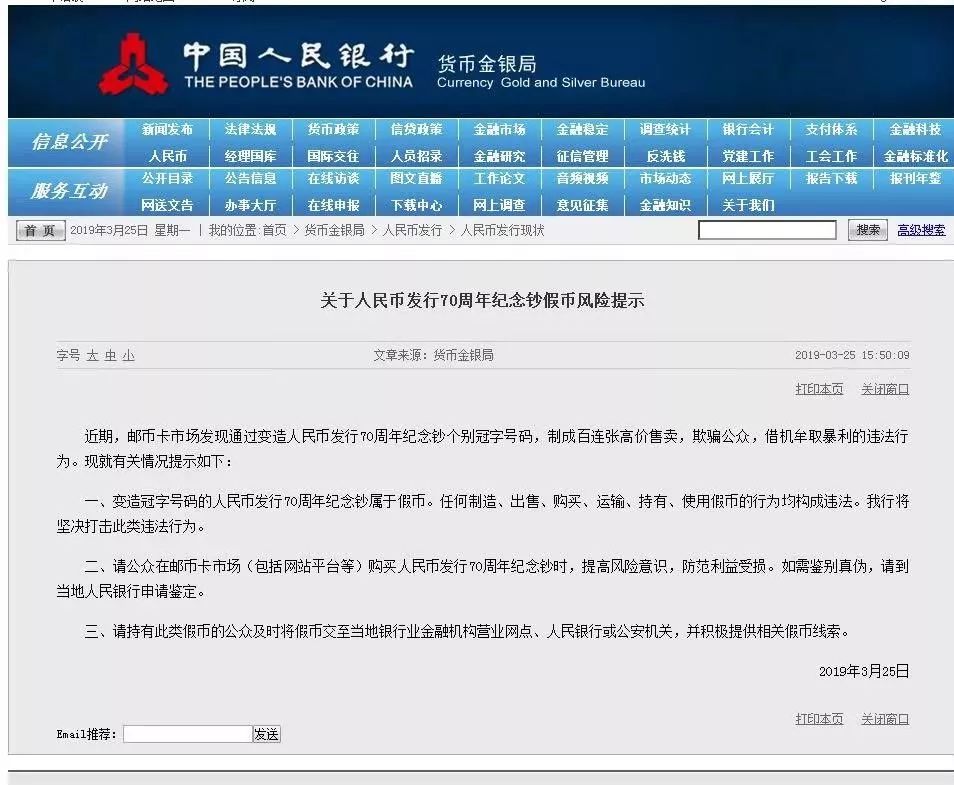Click the 发送 send button
954x785 pixels.
coord(266,734)
